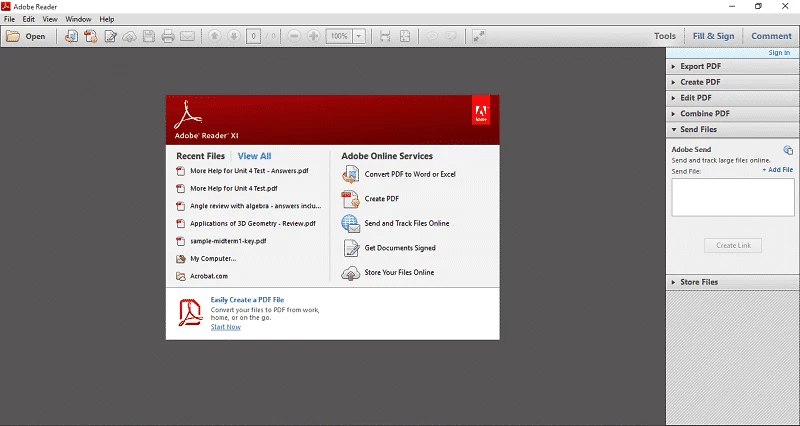This screenshot has height=426, width=800.
Task: Open the Fill & Sign pane
Action: [713, 36]
